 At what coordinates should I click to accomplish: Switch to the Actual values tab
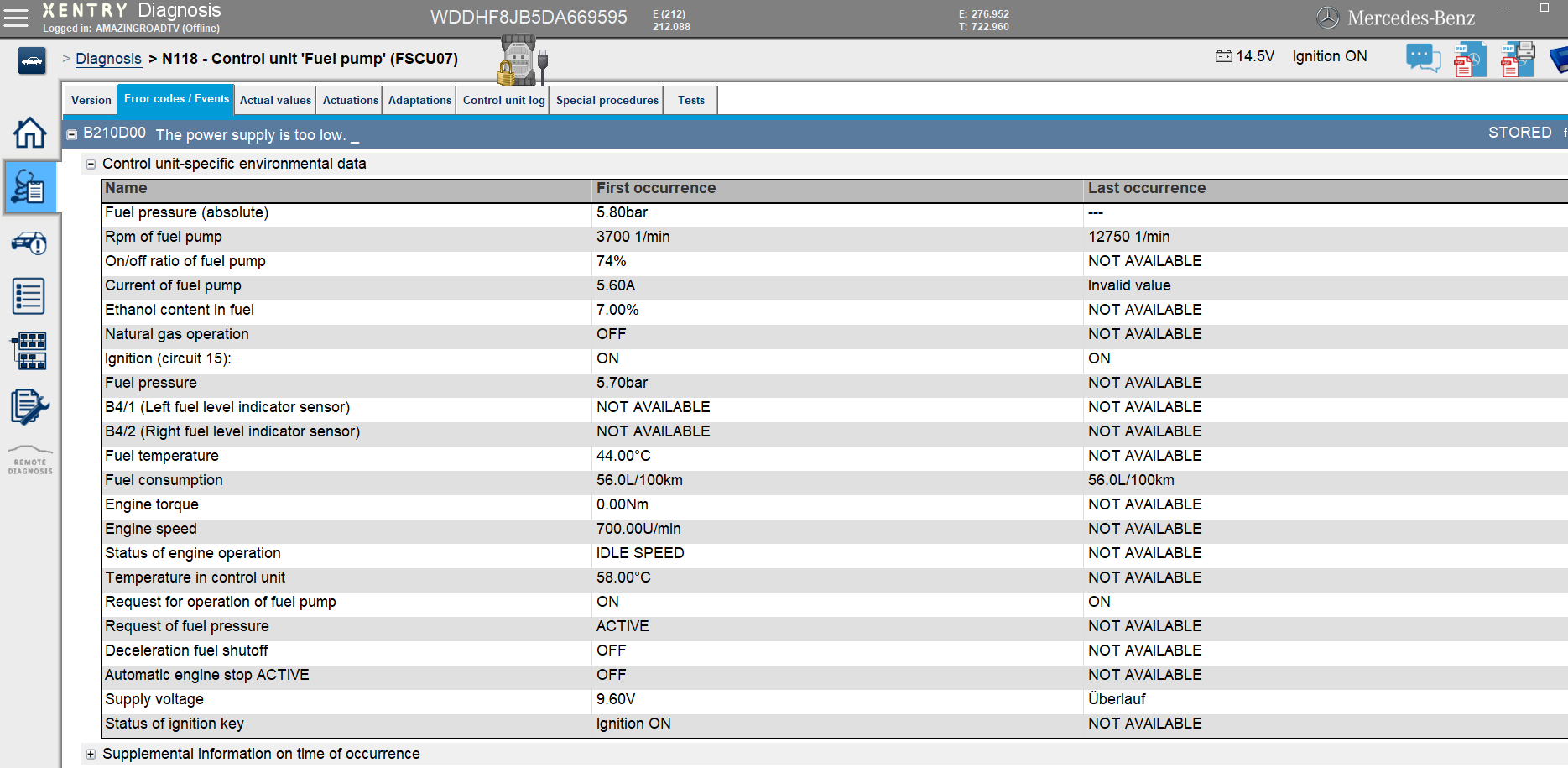click(275, 100)
